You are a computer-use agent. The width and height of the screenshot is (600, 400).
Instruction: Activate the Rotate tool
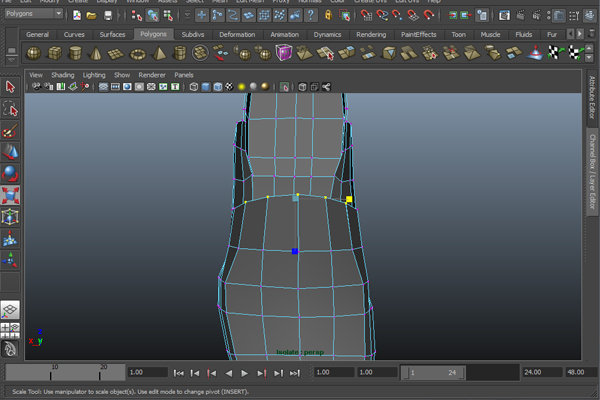[x=10, y=174]
